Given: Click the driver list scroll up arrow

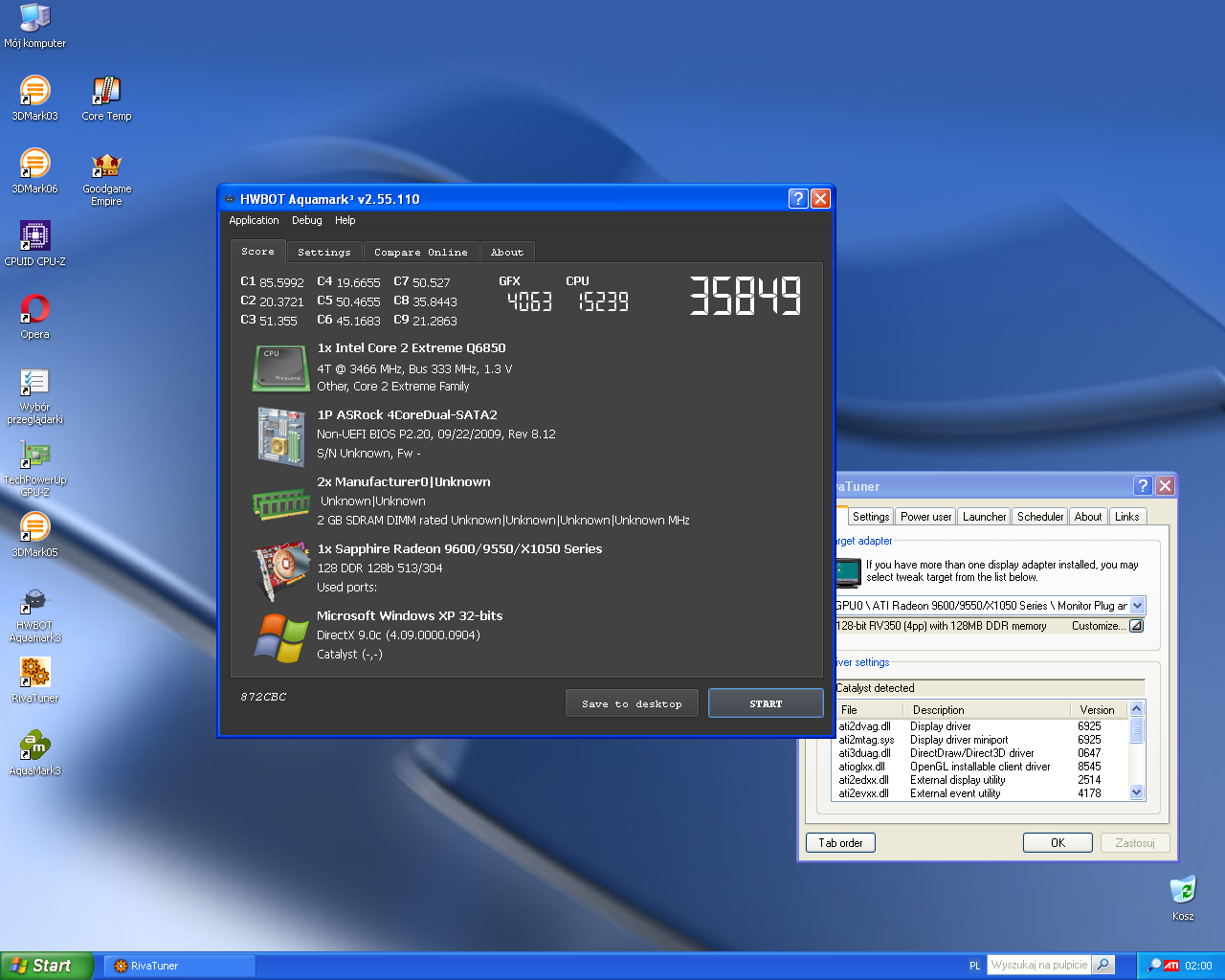Looking at the screenshot, I should point(1137,709).
